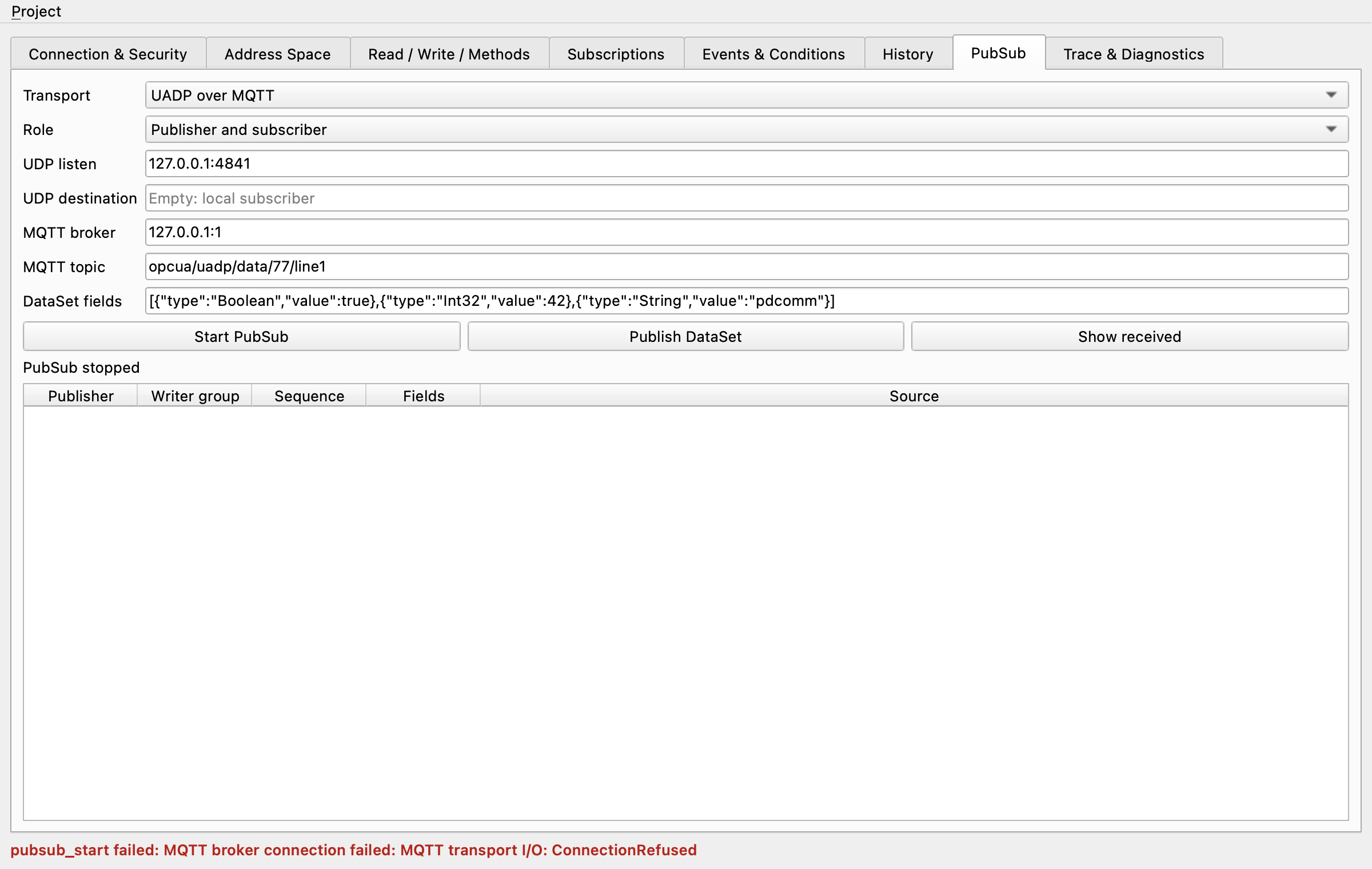Image resolution: width=1372 pixels, height=869 pixels.
Task: Expand the Role dropdown
Action: click(747, 130)
